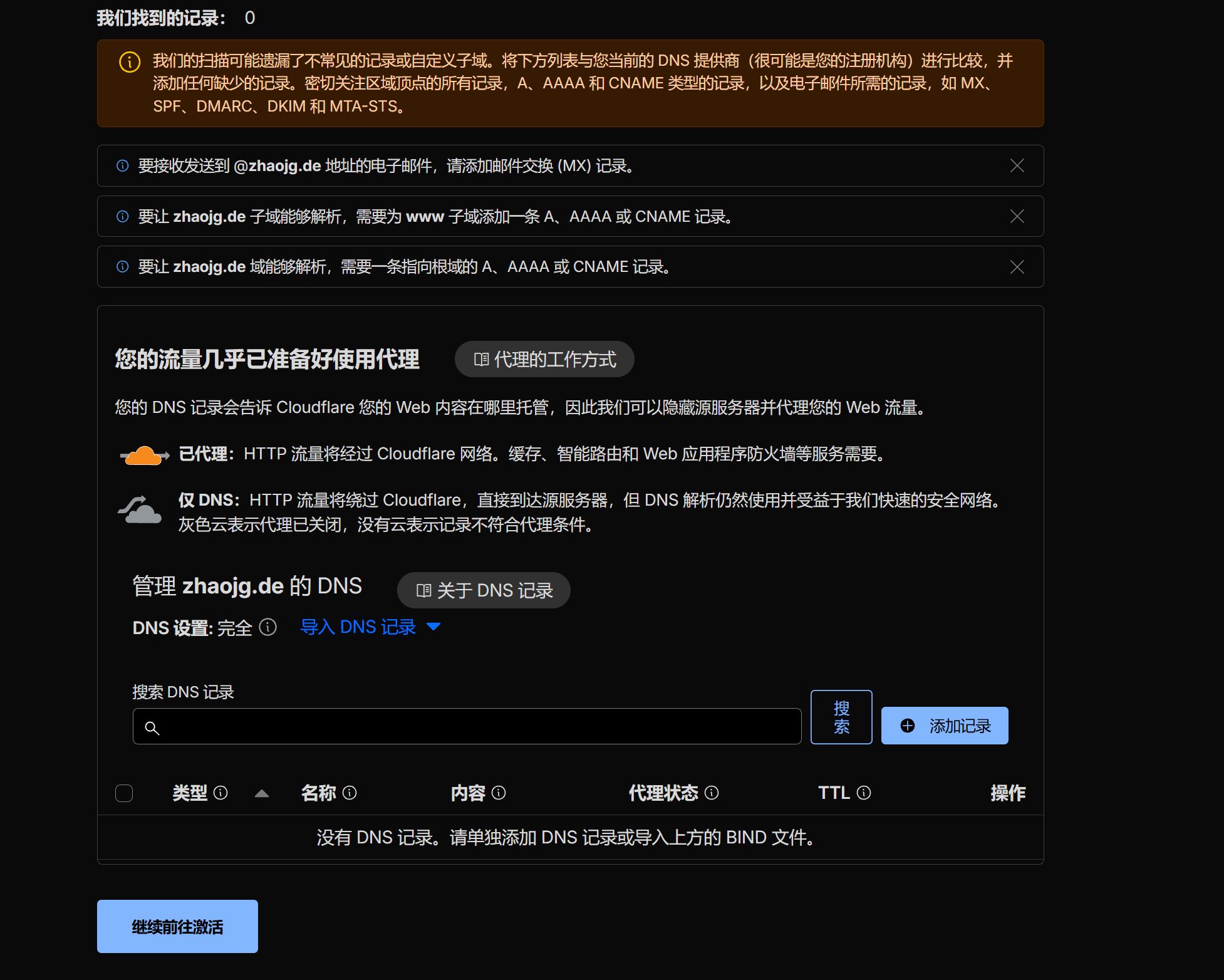Toggle the select-all records checkbox

(x=124, y=793)
